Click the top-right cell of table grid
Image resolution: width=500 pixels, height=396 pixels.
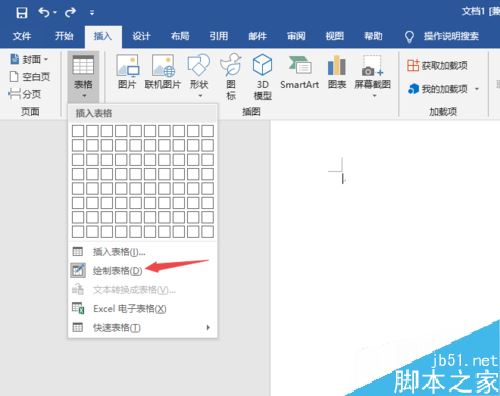click(208, 131)
